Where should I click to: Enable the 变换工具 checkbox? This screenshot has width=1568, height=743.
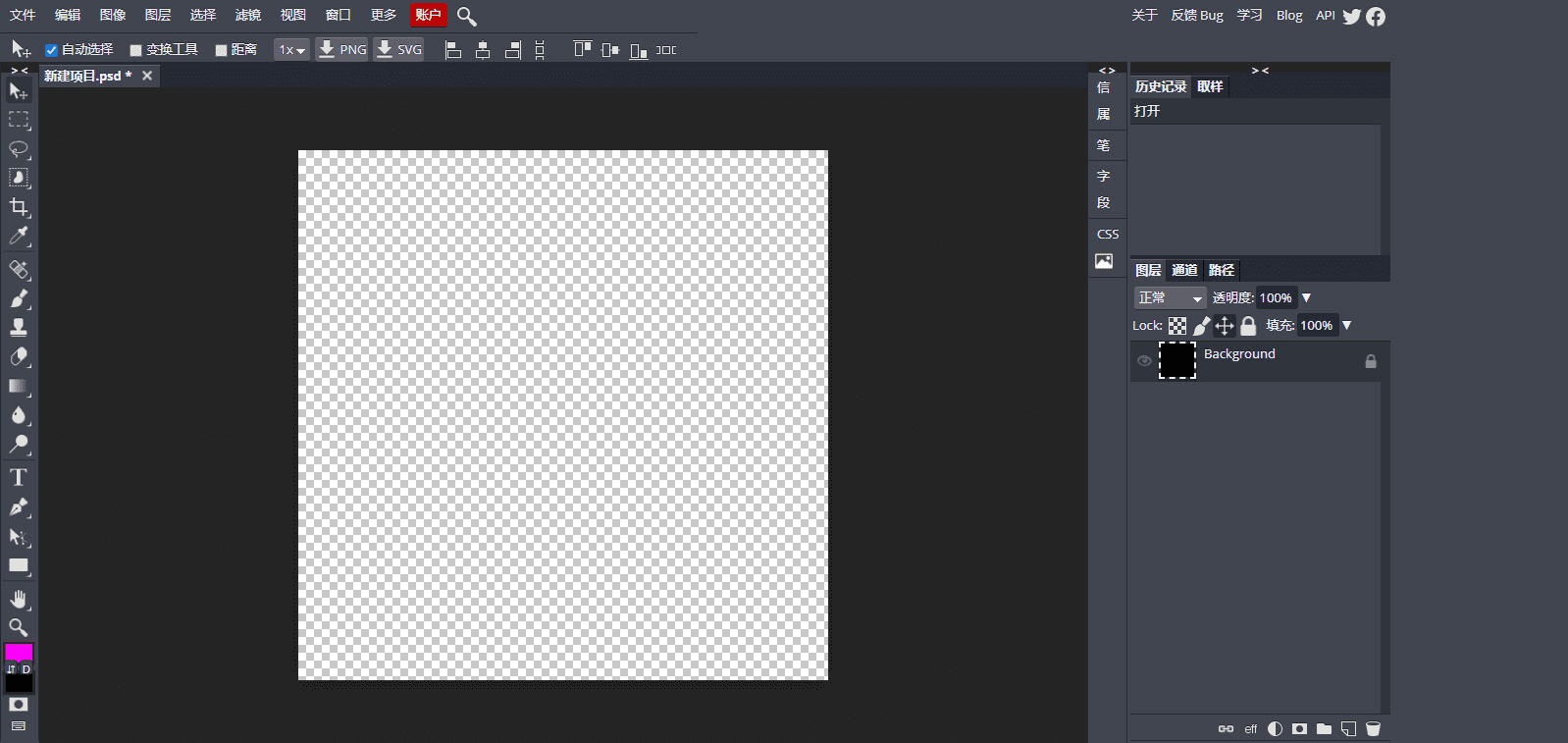click(x=136, y=50)
